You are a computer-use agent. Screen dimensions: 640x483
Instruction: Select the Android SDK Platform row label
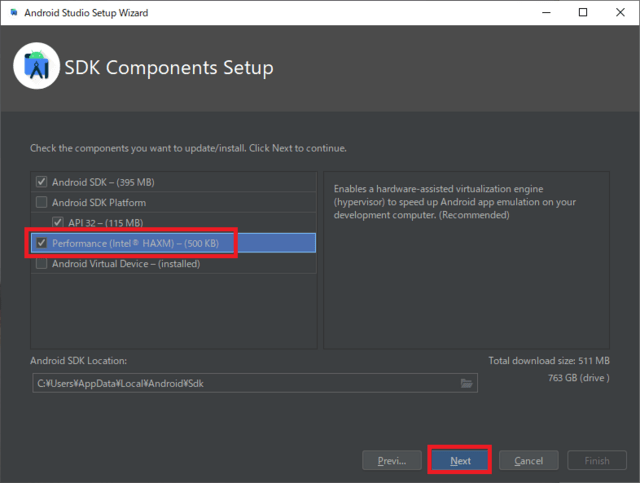(x=99, y=202)
